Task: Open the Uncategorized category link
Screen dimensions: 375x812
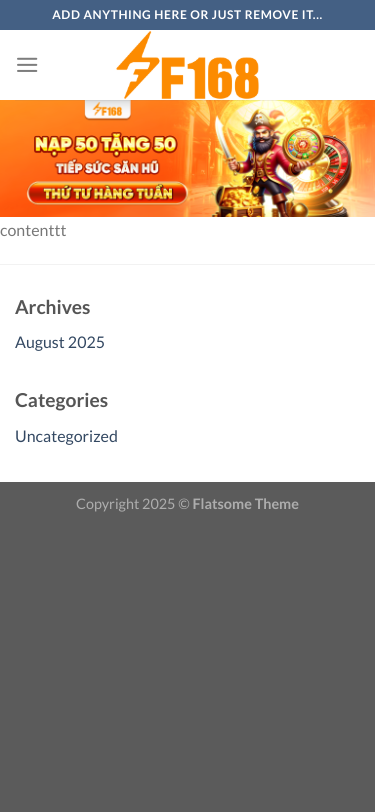Action: coord(66,436)
